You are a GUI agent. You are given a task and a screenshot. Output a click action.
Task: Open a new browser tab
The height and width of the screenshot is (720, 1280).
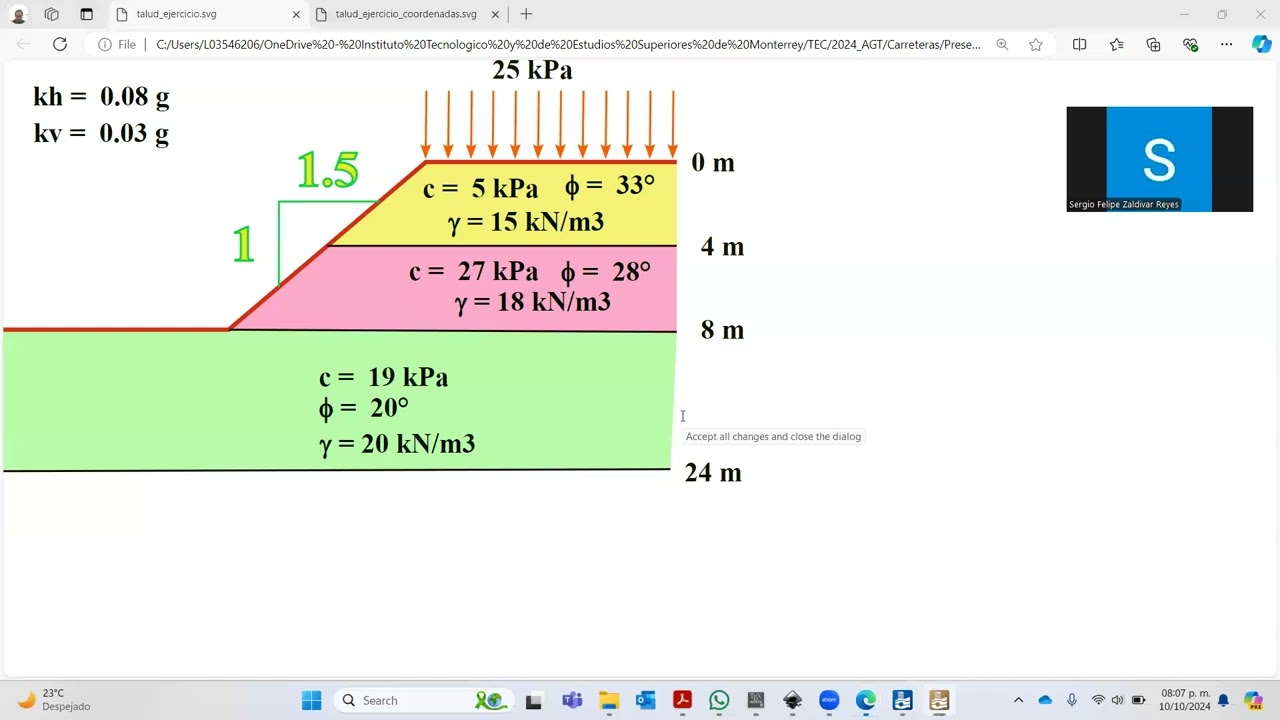click(526, 15)
